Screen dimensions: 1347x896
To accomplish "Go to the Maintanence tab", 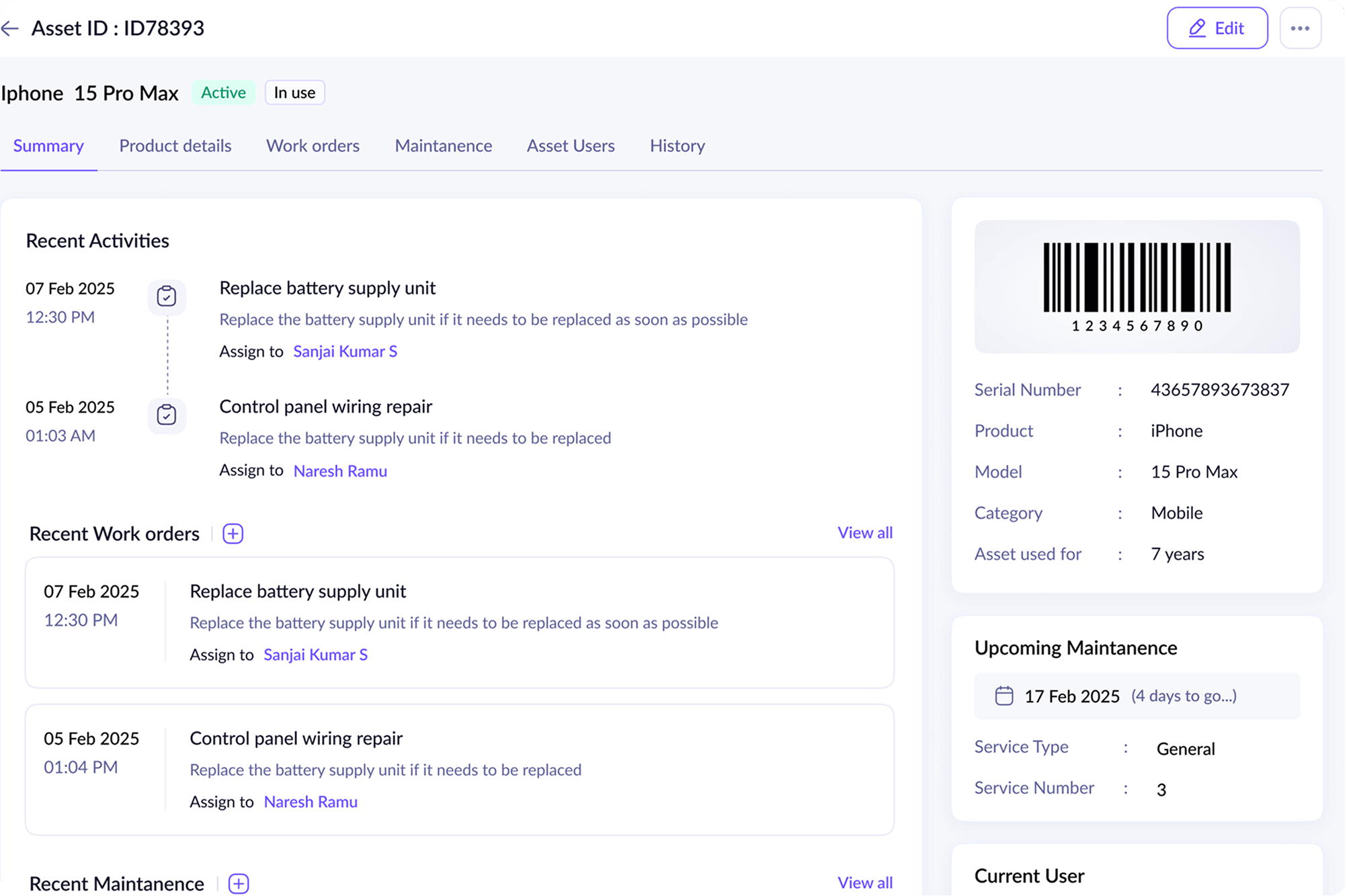I will (443, 146).
